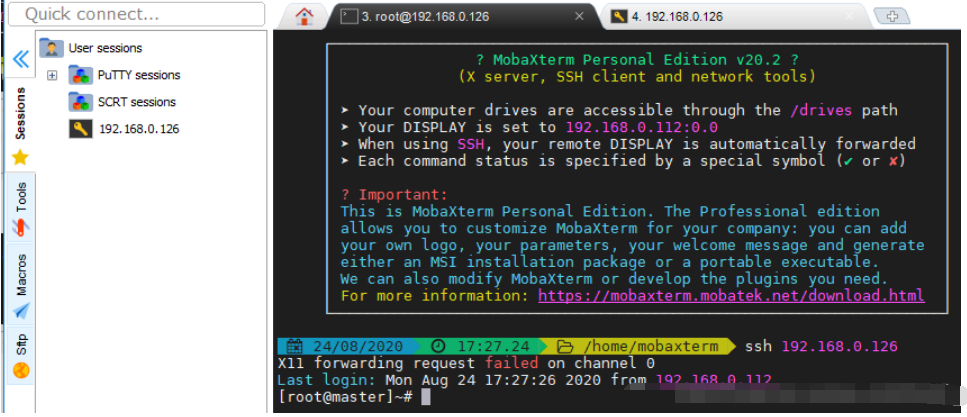Click the key icon of the 192.168.0.126 session
This screenshot has width=967, height=417.
coord(81,129)
